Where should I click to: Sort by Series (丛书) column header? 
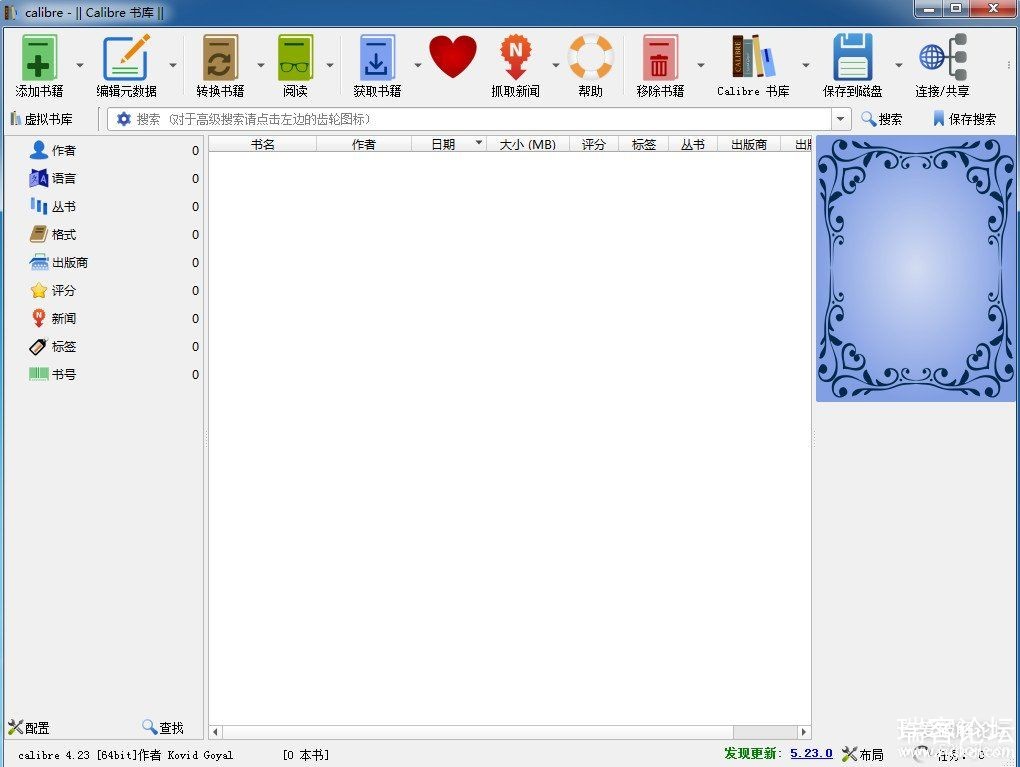[693, 144]
